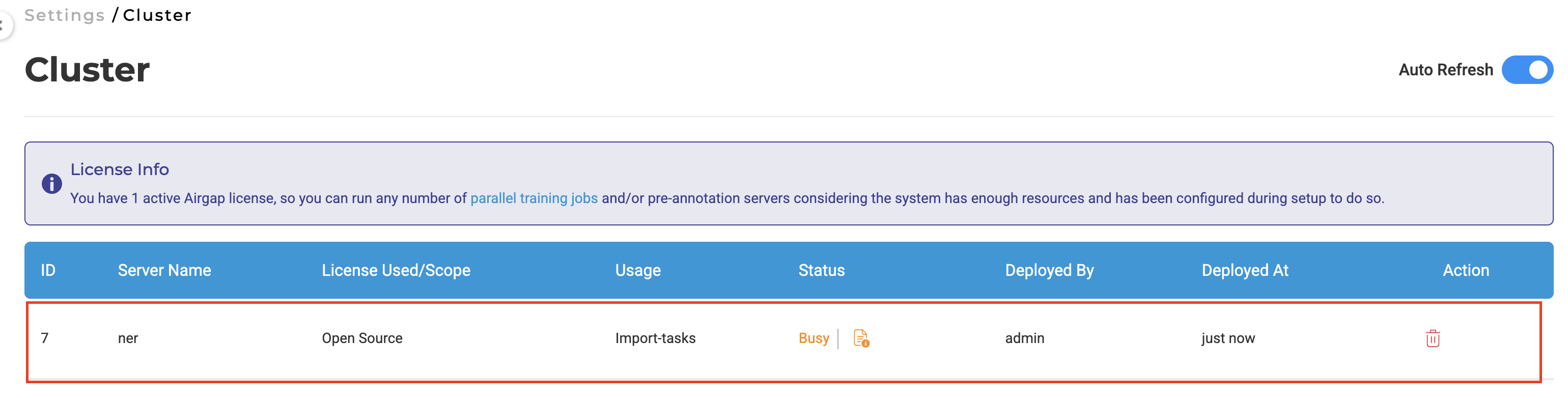Select the Cluster breadcrumb item

pyautogui.click(x=157, y=15)
